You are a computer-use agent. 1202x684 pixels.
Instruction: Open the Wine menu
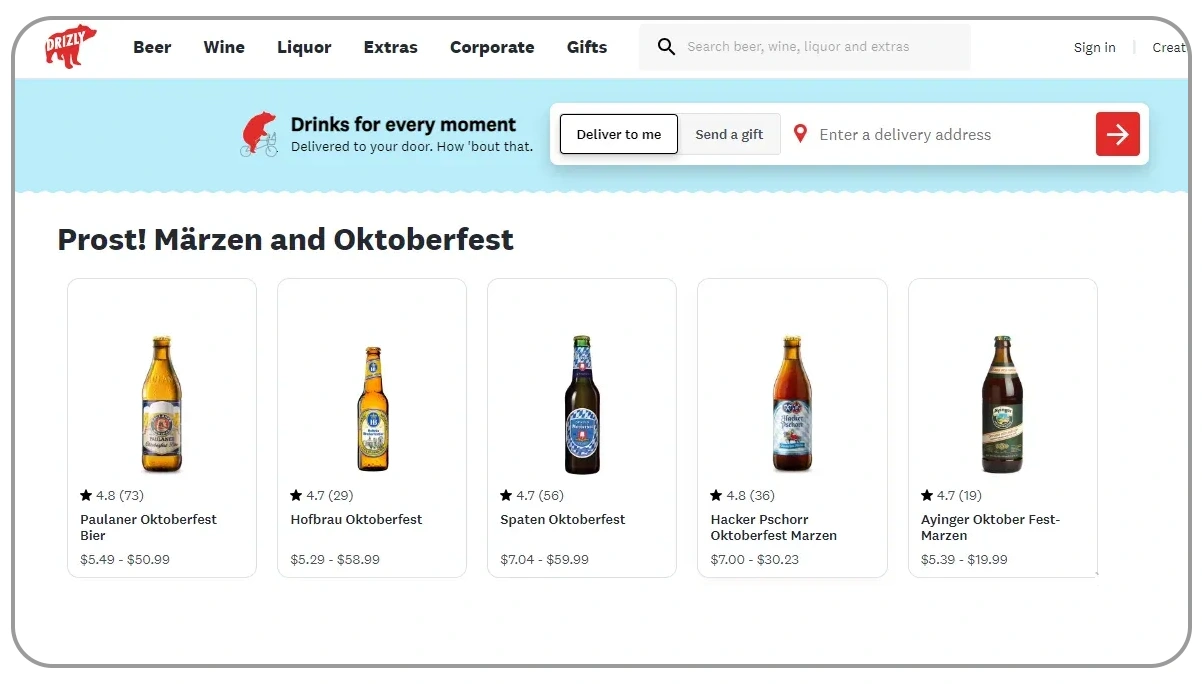pos(223,47)
